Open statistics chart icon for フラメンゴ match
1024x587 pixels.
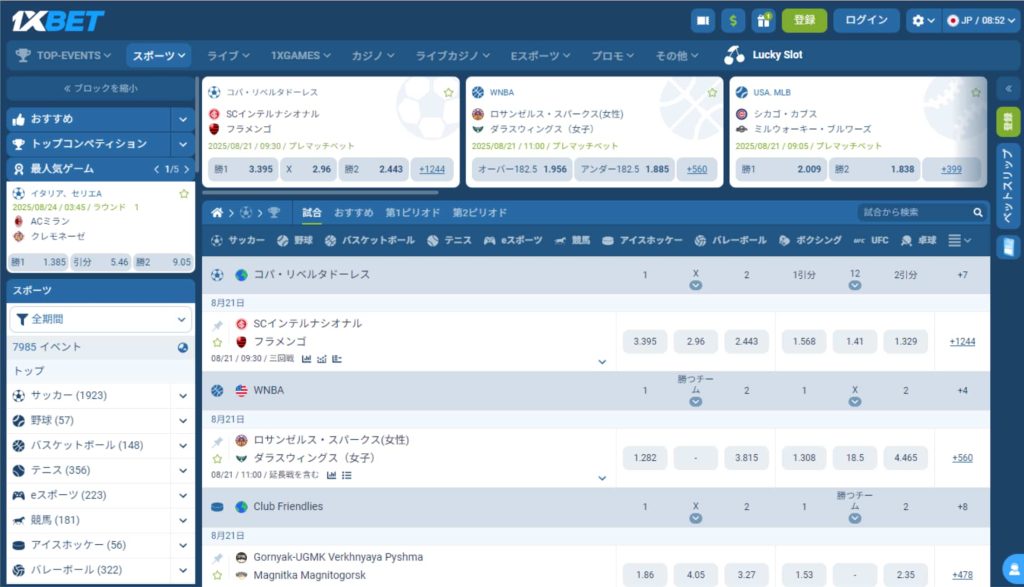click(306, 358)
